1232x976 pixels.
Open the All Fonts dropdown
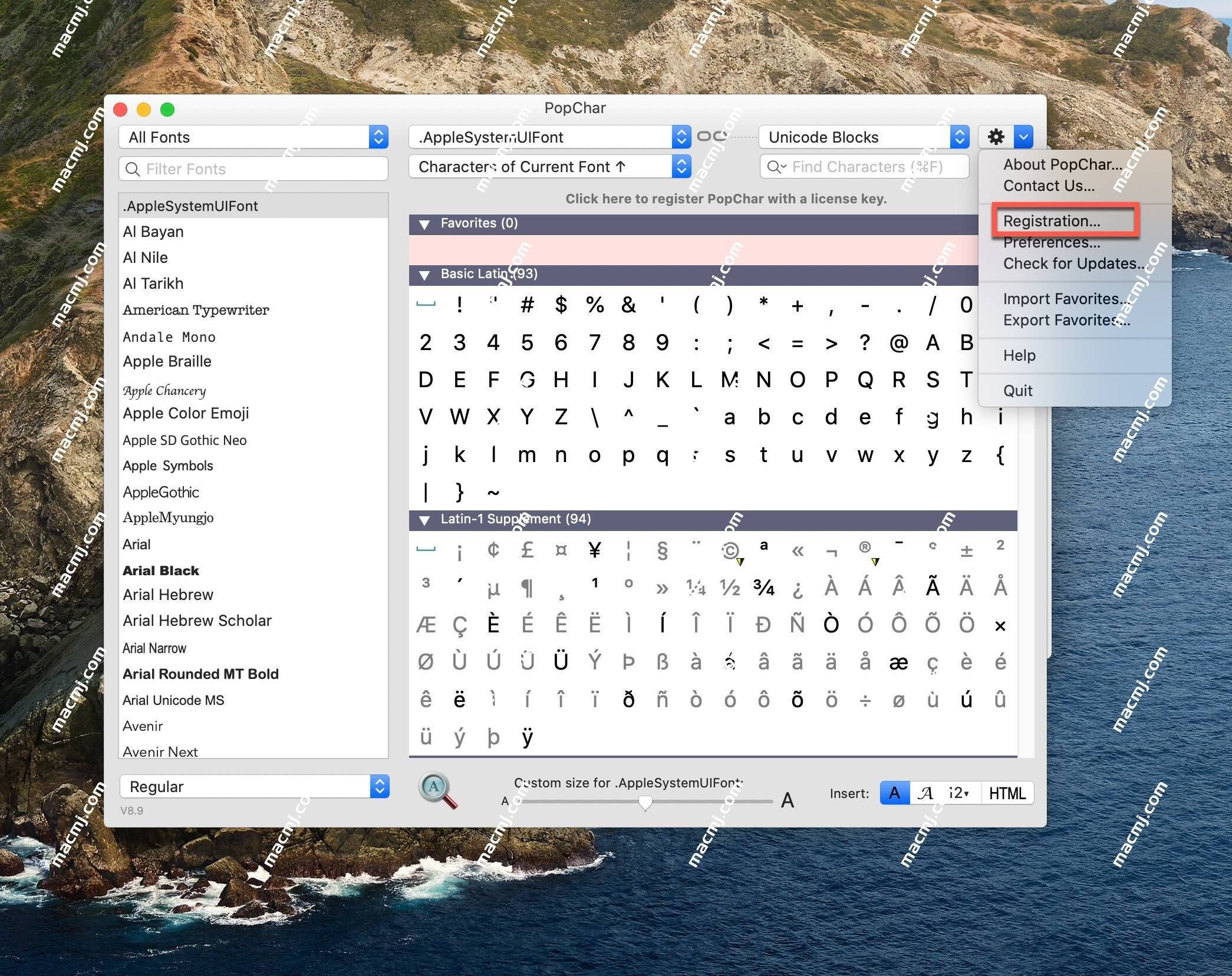coord(253,137)
